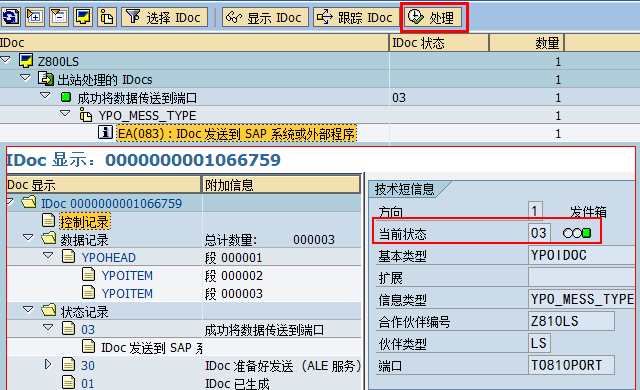
Task: Click the 当前状态 field showing 03
Action: 539,233
